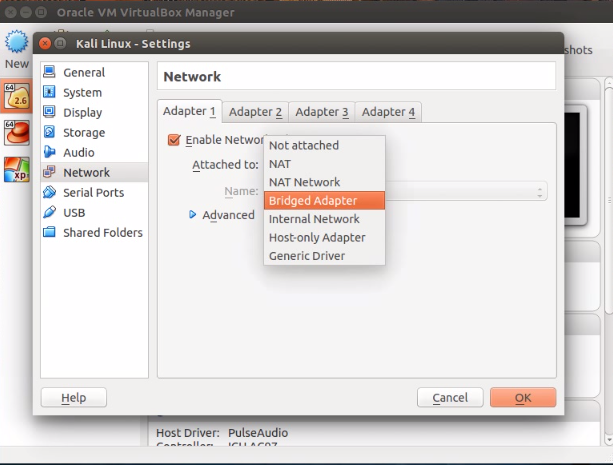Switch to Adapter 1 tab

tap(190, 111)
